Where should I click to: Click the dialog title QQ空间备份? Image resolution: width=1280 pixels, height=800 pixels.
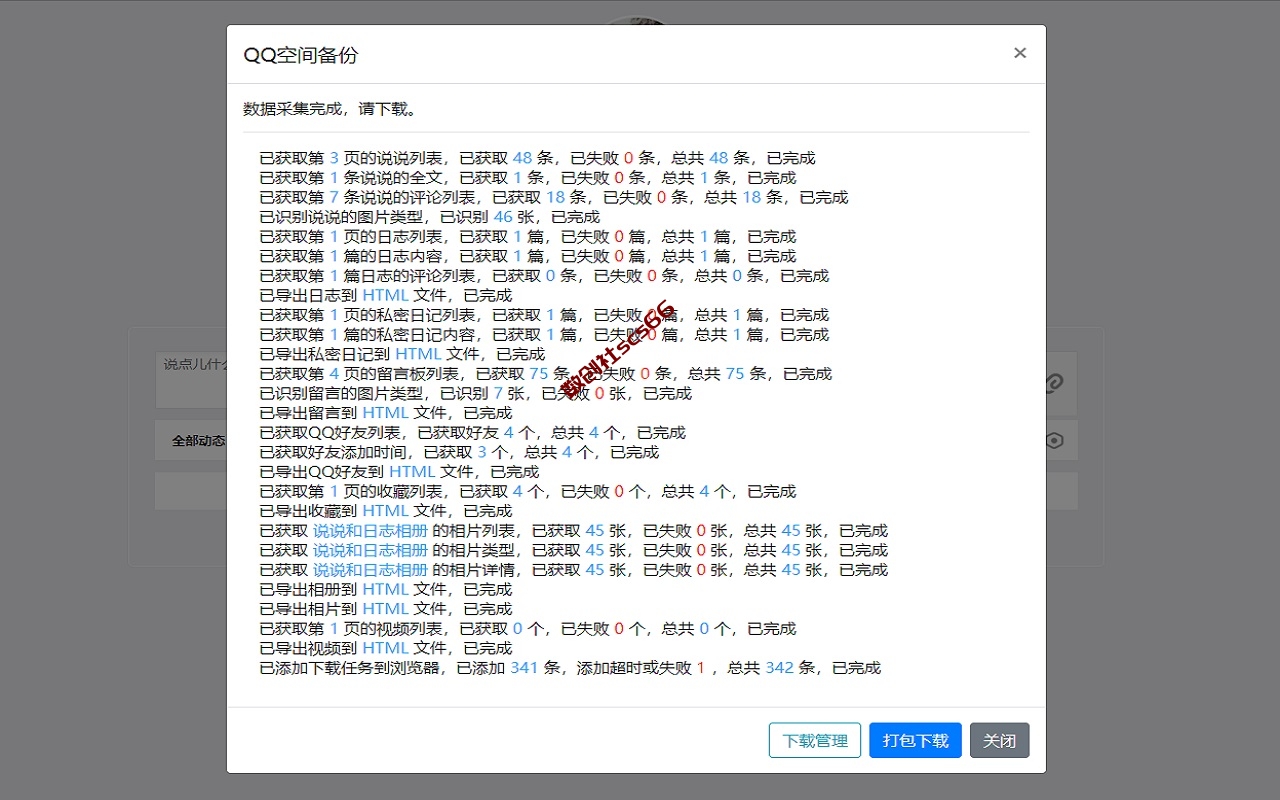pos(301,55)
